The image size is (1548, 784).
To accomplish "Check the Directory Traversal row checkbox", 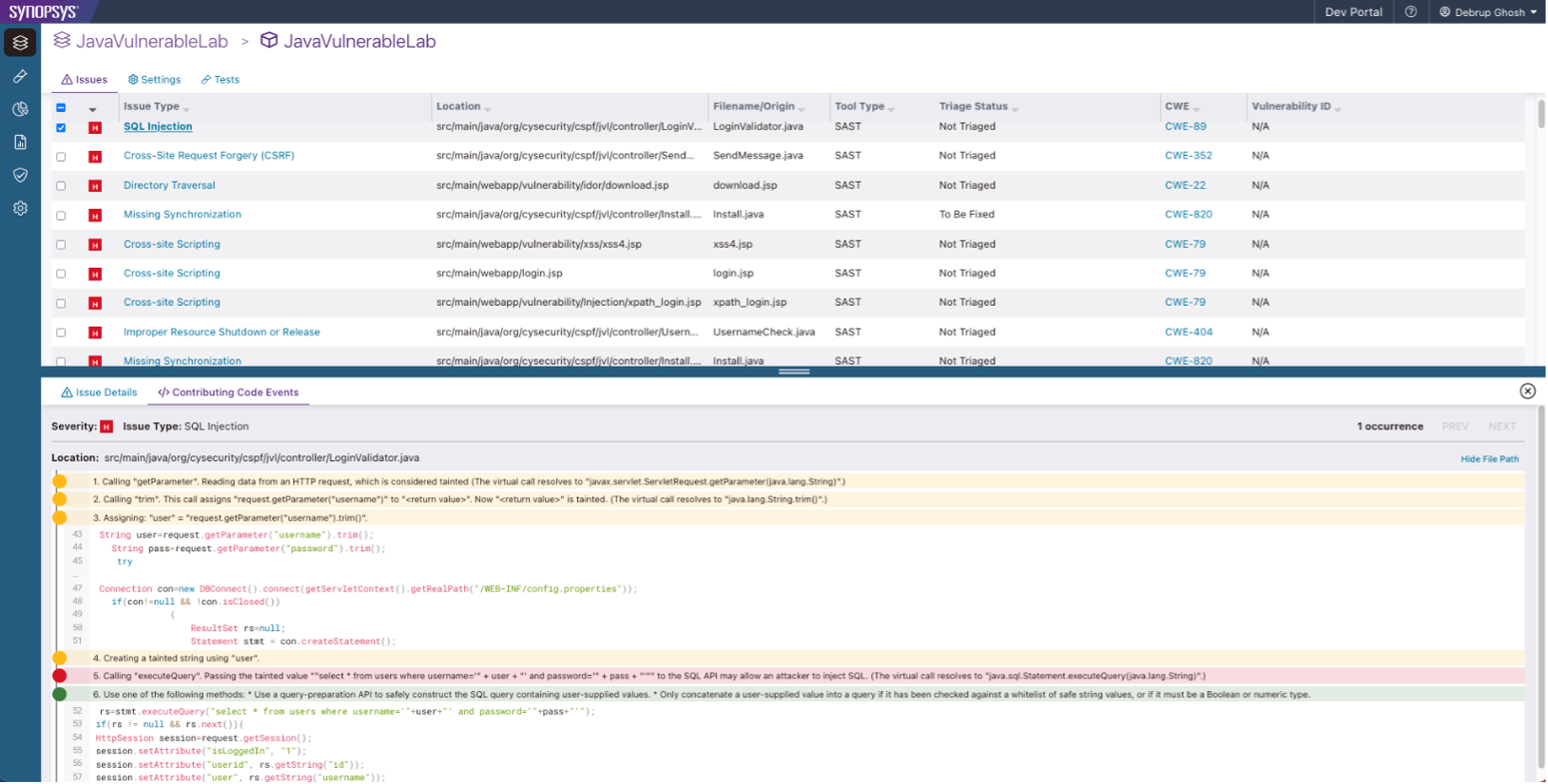I will (x=61, y=186).
